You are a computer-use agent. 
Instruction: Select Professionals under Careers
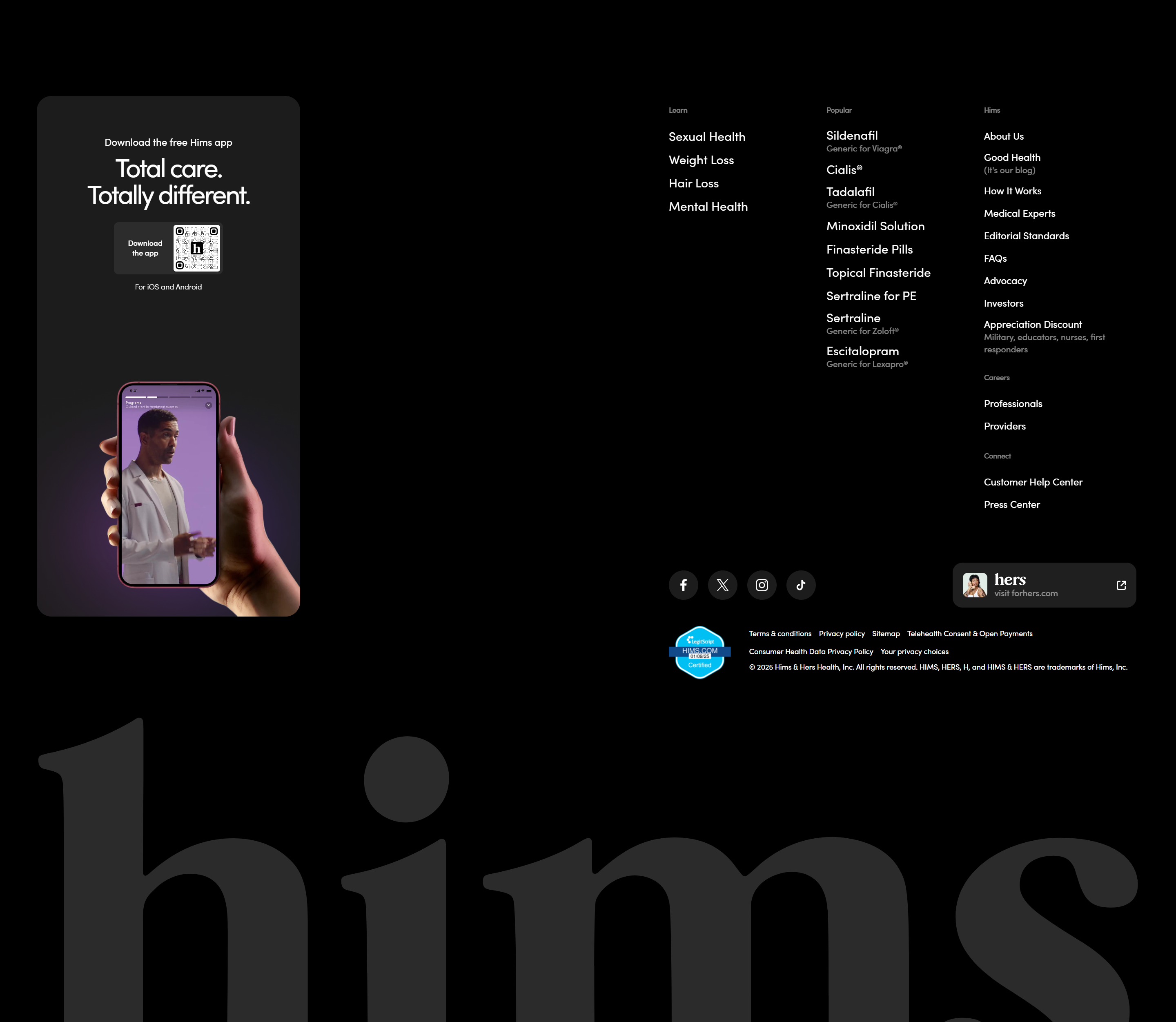click(1013, 404)
